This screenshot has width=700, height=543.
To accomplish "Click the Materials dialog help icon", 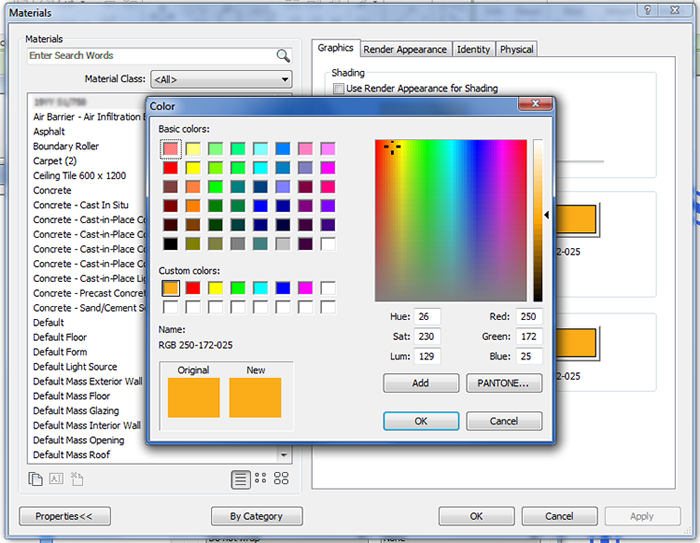I will point(647,10).
